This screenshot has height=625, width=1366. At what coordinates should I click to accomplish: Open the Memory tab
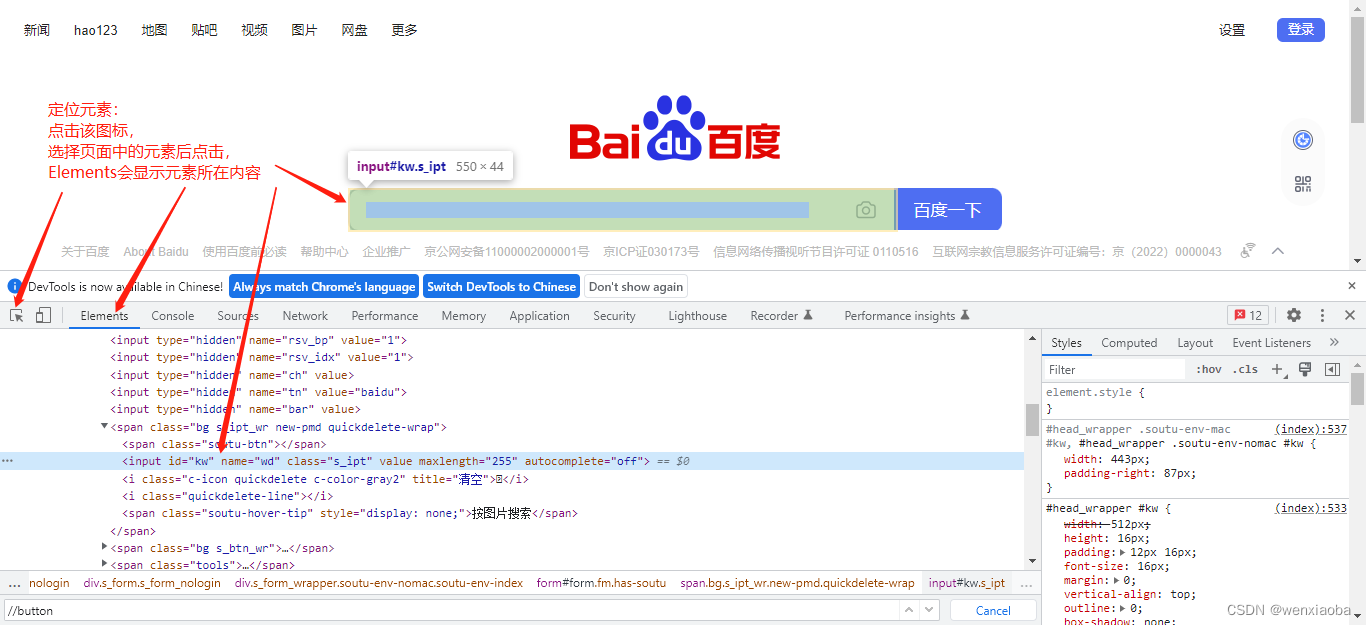tap(464, 316)
